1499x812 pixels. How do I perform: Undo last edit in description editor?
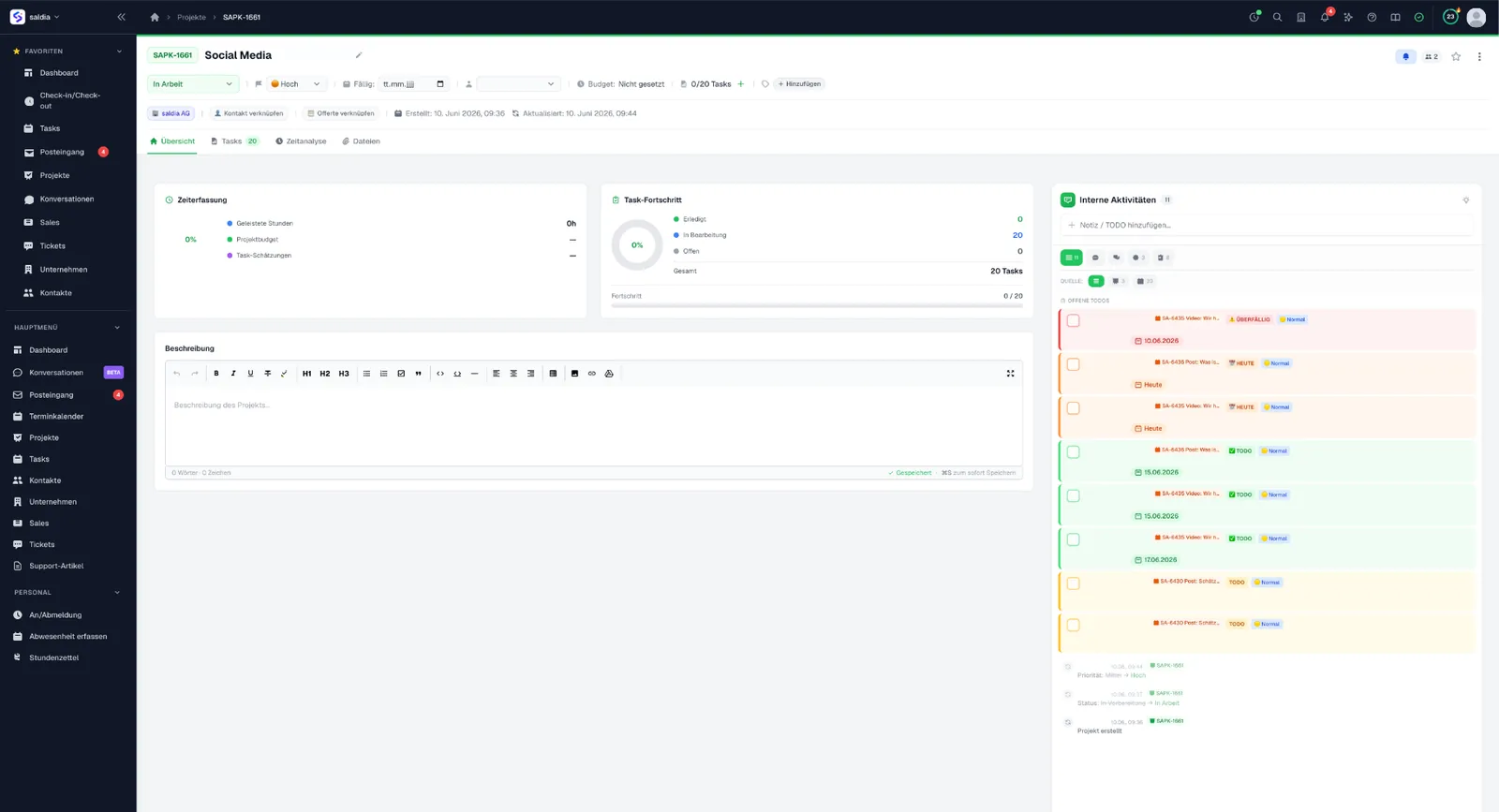coord(176,373)
